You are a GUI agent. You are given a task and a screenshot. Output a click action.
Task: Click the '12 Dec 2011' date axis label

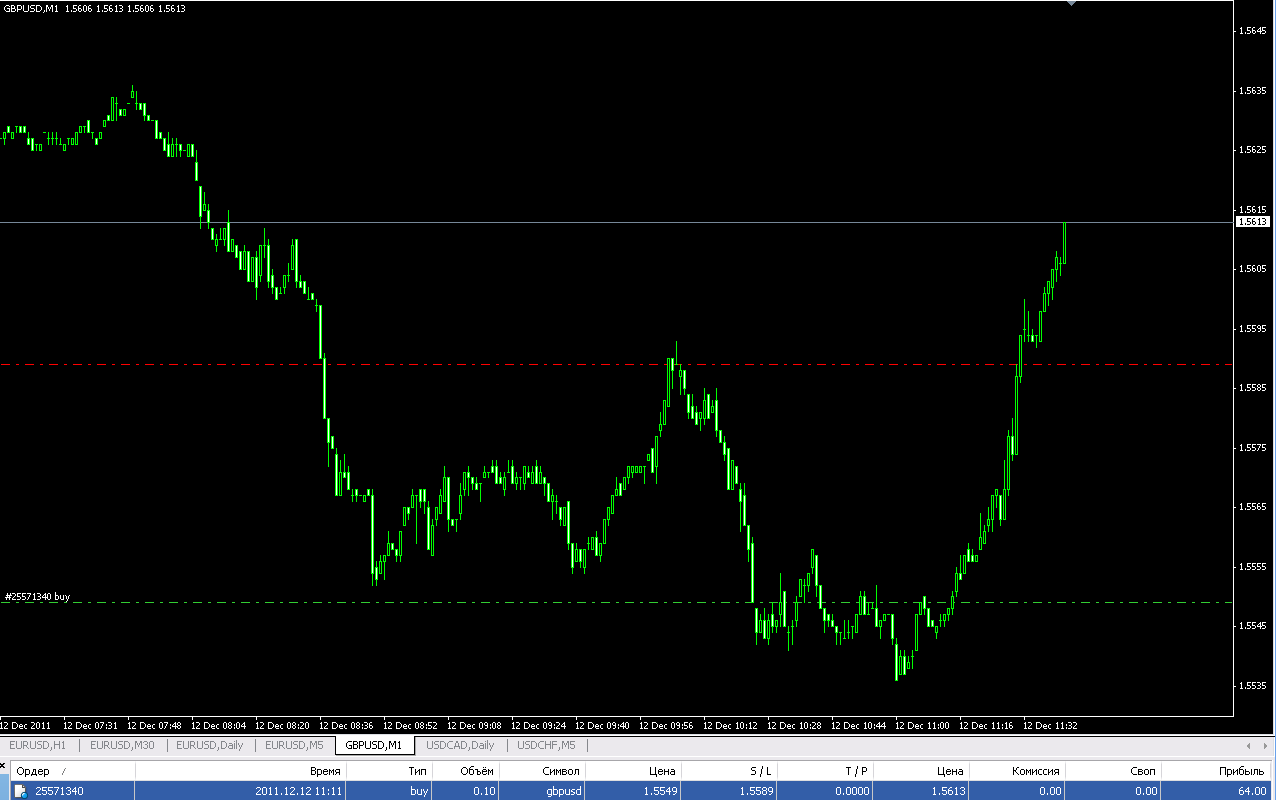26,725
